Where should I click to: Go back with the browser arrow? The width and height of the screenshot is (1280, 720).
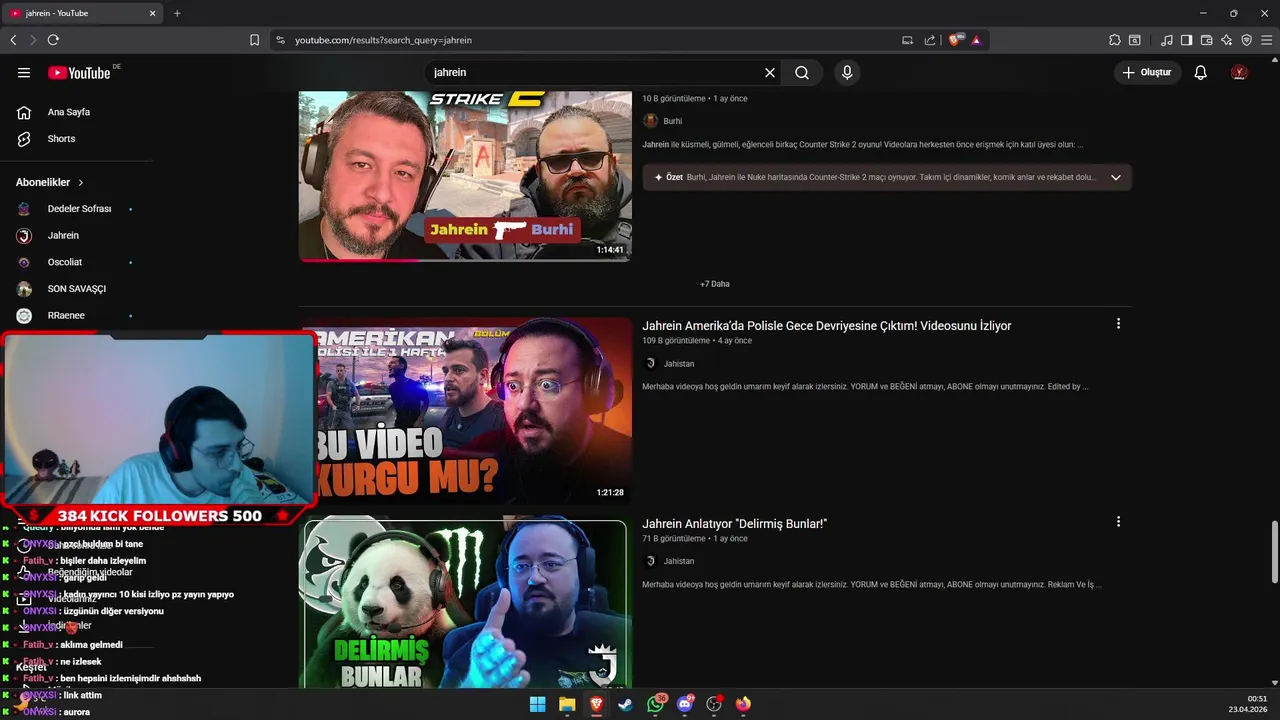point(13,40)
